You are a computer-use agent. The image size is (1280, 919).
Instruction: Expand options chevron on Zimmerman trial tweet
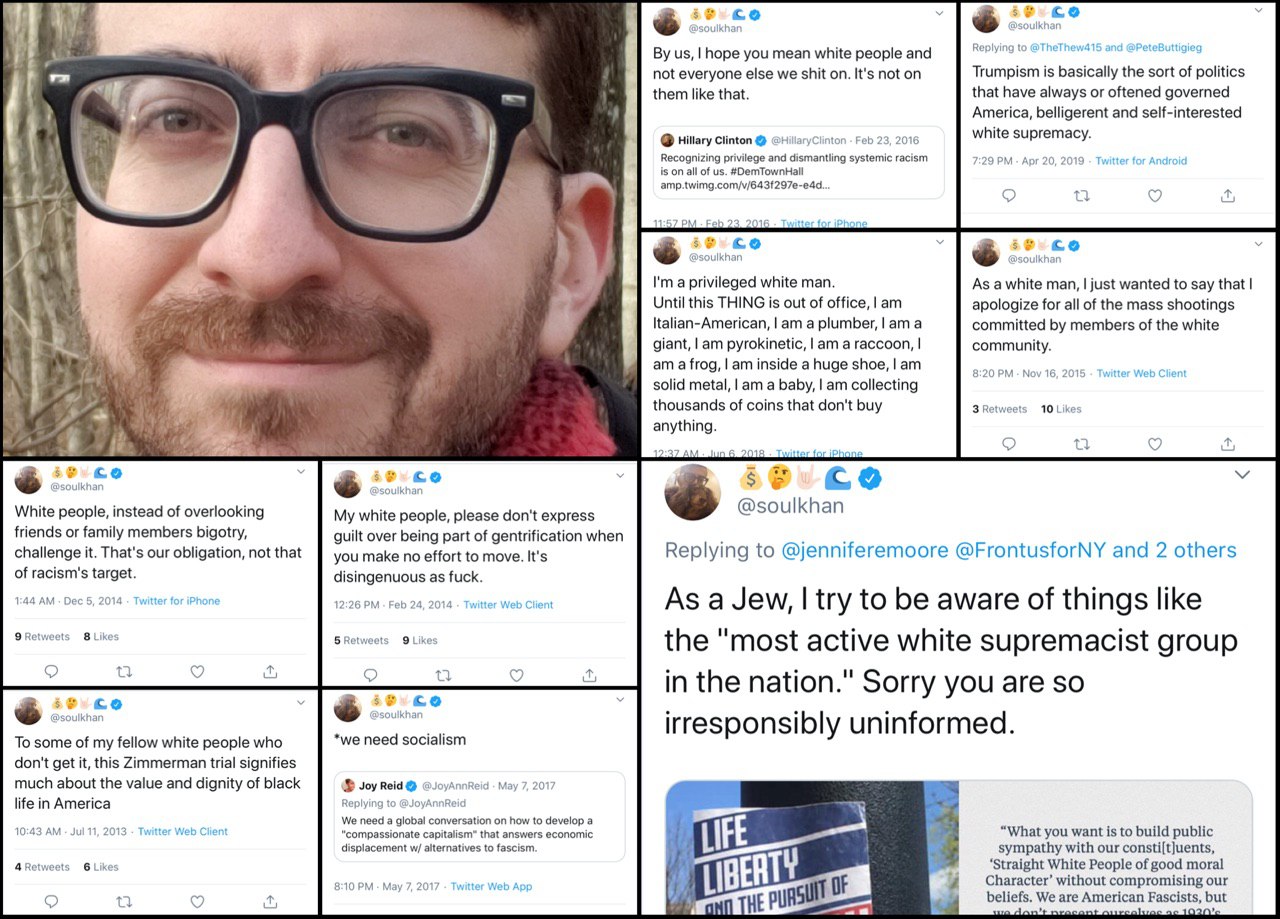pyautogui.click(x=301, y=703)
